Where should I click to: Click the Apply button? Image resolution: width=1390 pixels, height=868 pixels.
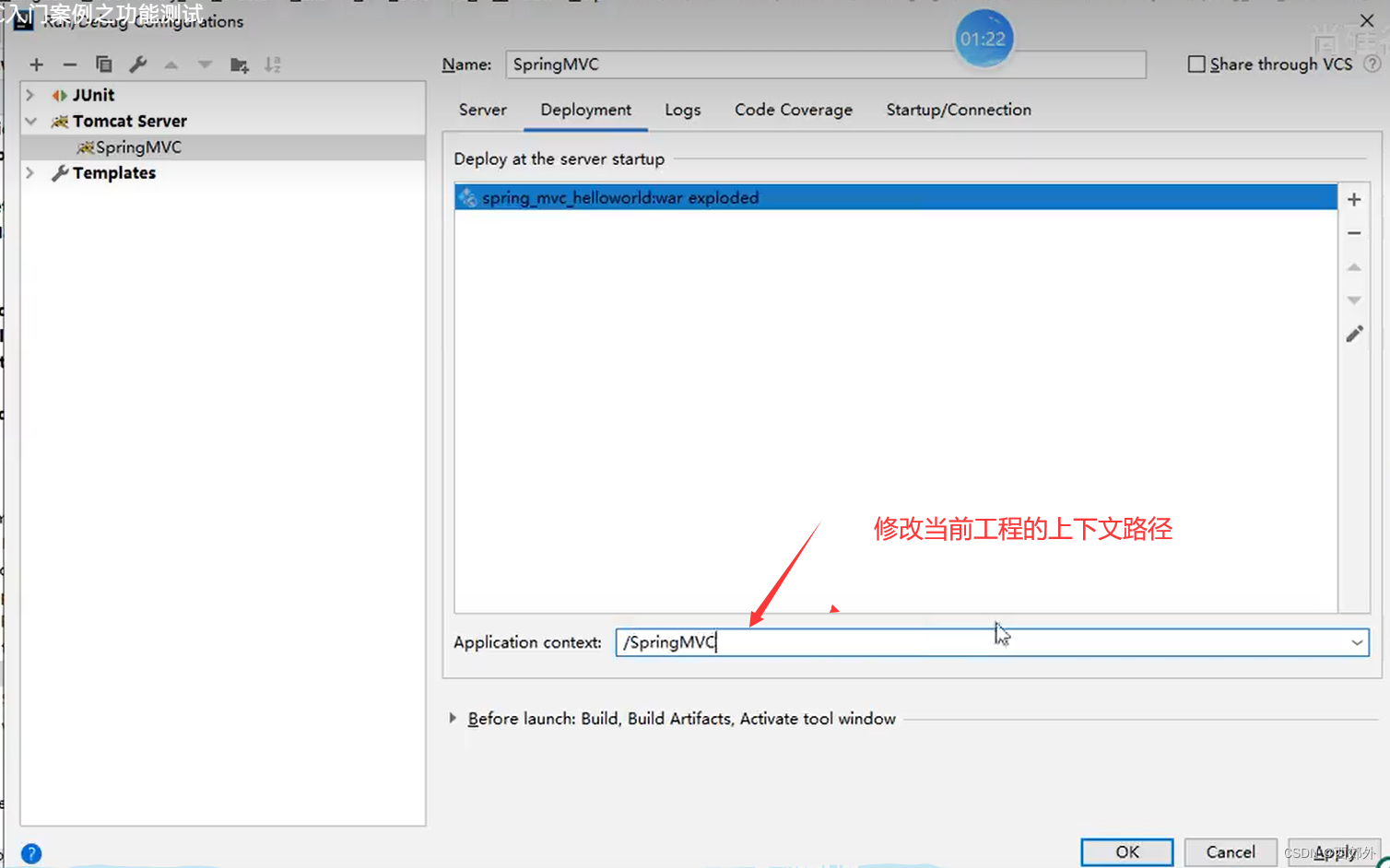click(1334, 852)
